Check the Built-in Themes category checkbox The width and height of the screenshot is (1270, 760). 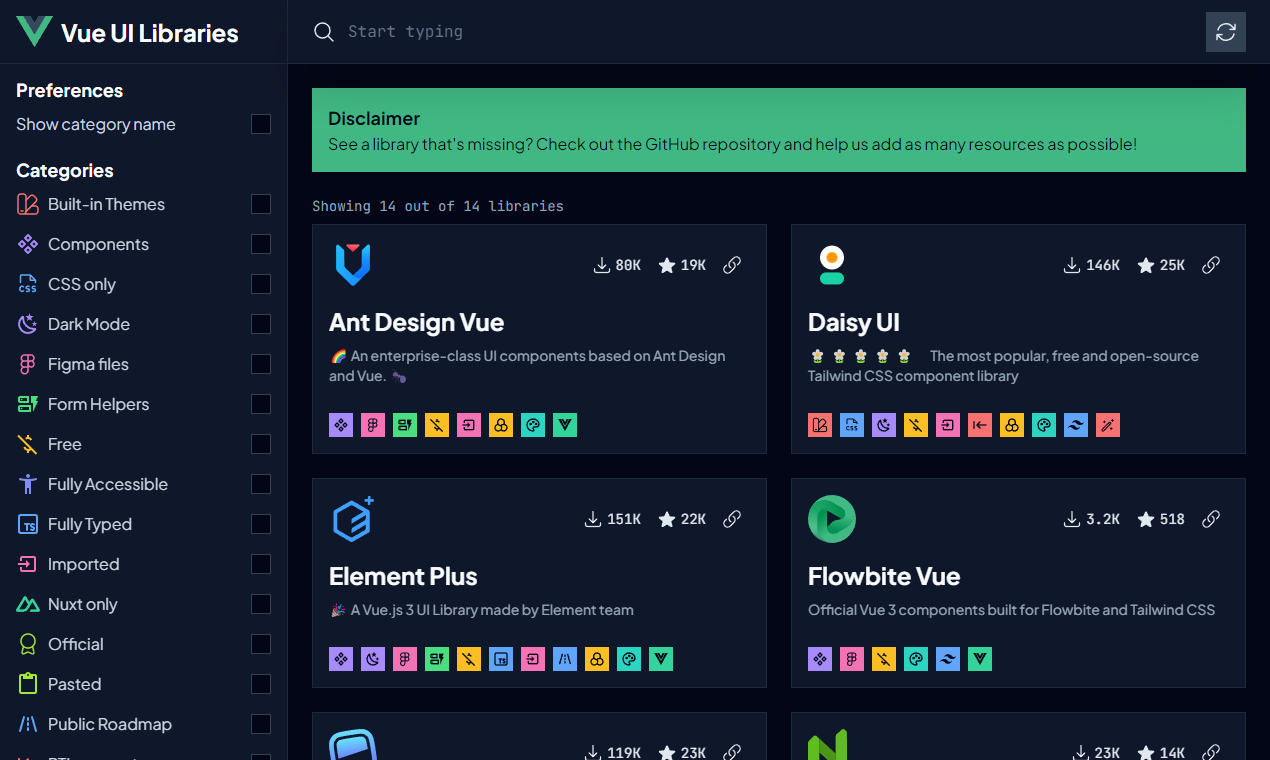coord(261,204)
